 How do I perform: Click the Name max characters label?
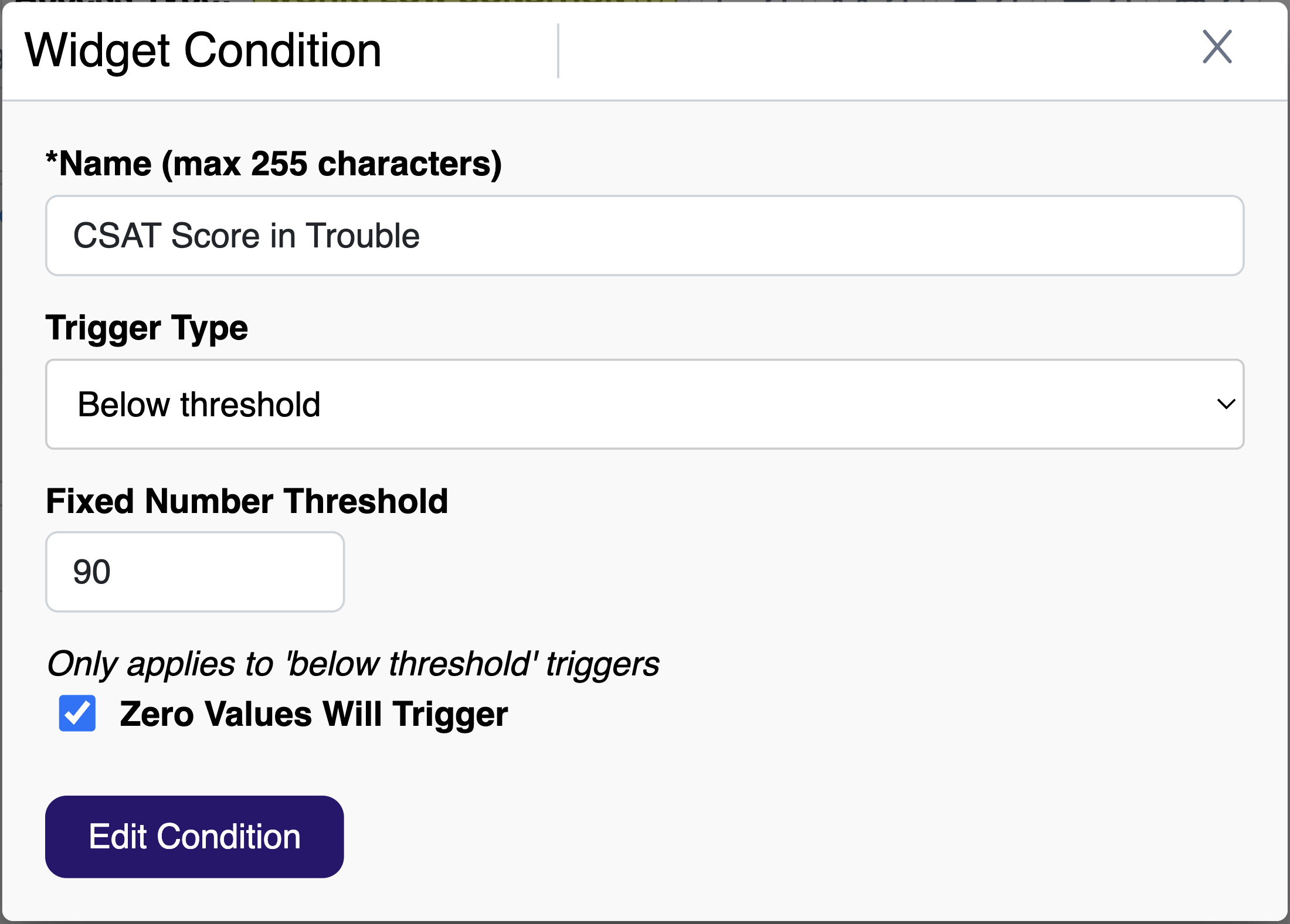point(274,163)
